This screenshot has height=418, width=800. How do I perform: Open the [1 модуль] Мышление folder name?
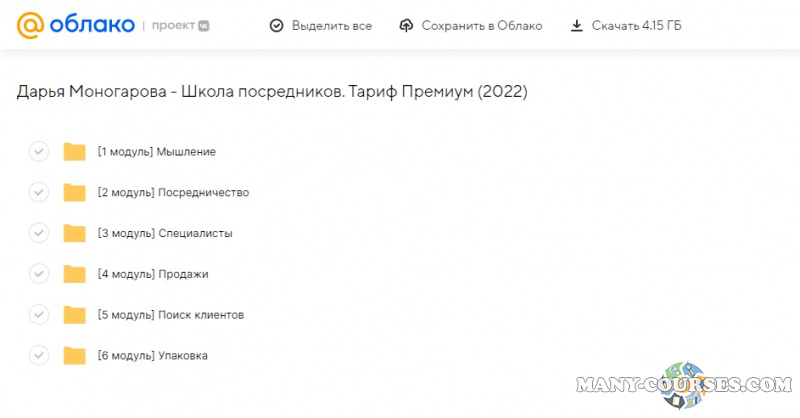pos(156,152)
